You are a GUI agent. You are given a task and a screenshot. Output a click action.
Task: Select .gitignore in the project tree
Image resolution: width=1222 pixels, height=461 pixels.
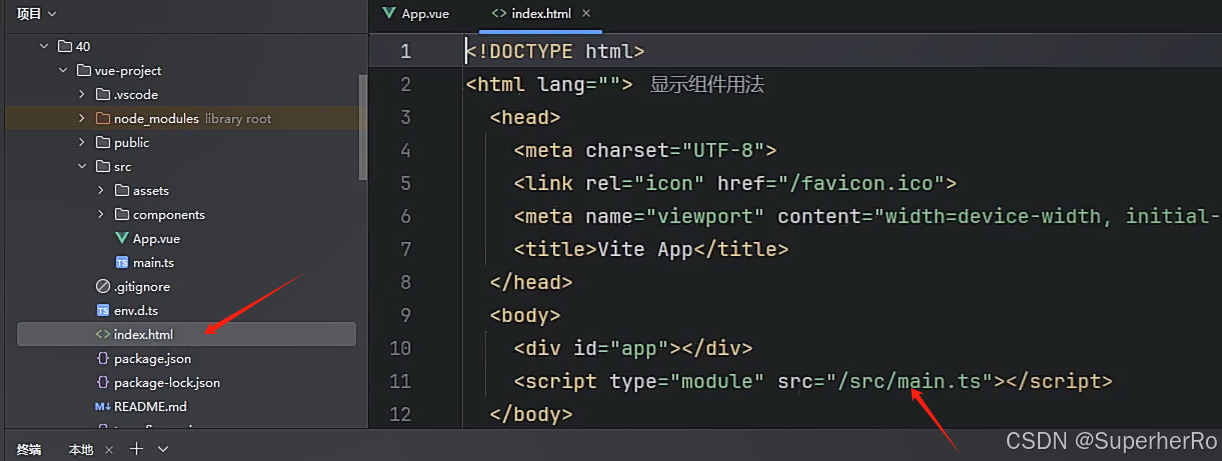point(142,286)
